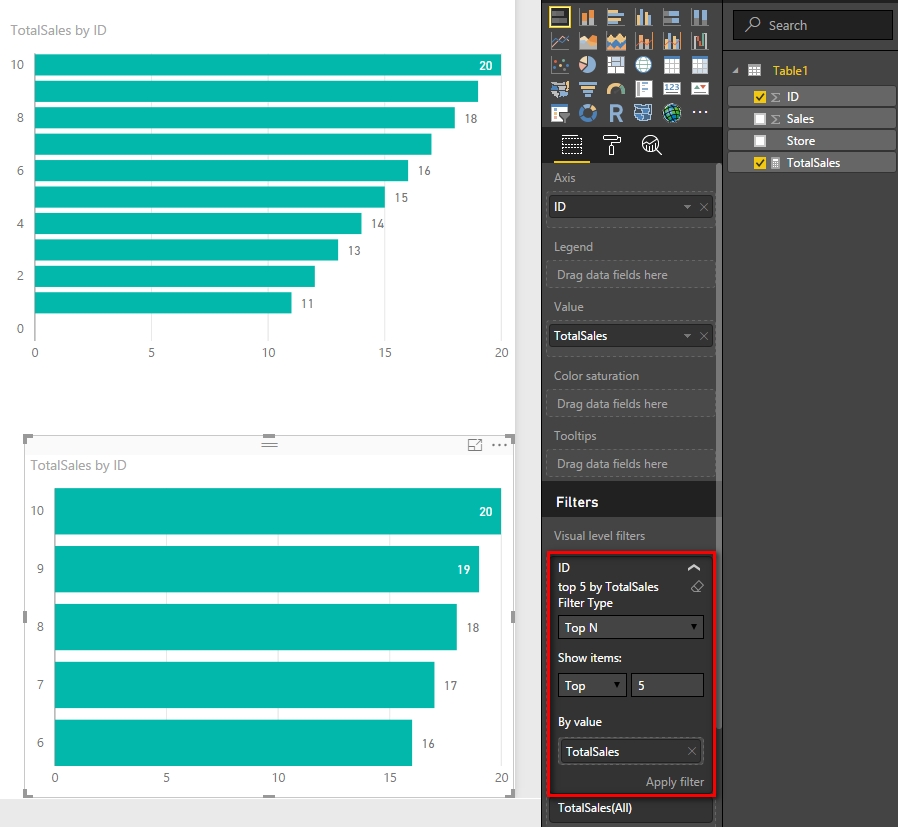Choose line and stacked column chart

point(644,41)
